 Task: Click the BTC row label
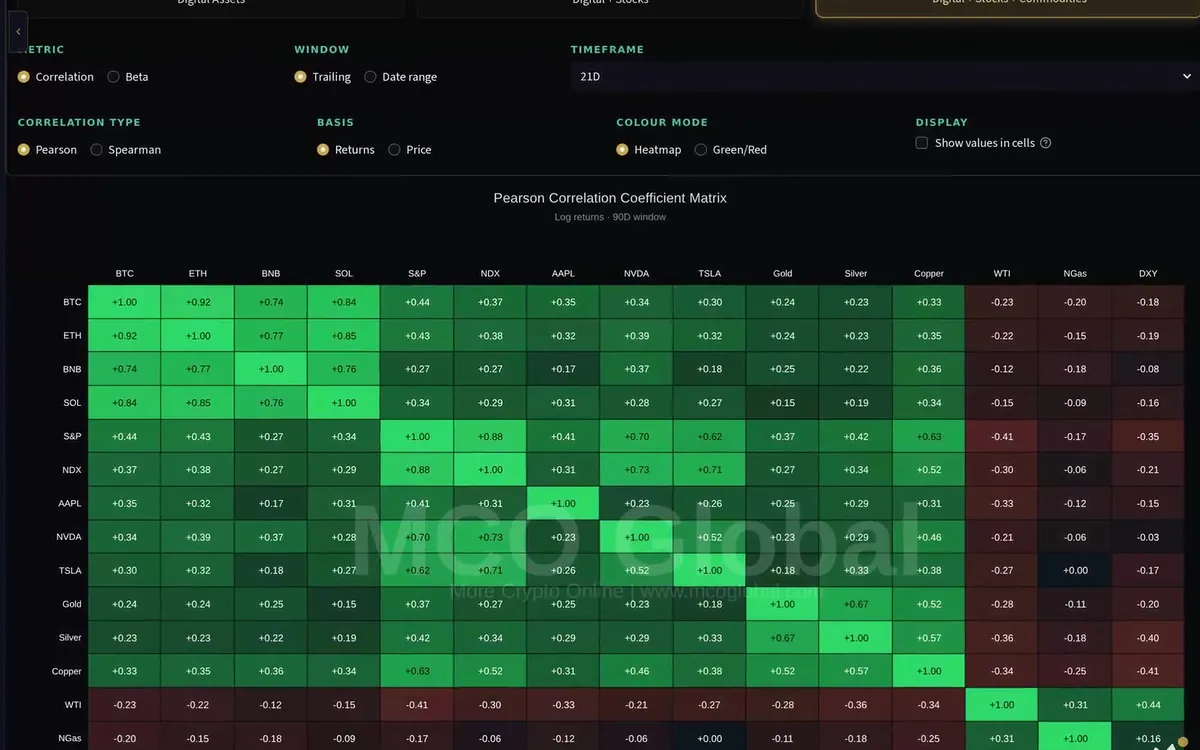coord(72,302)
